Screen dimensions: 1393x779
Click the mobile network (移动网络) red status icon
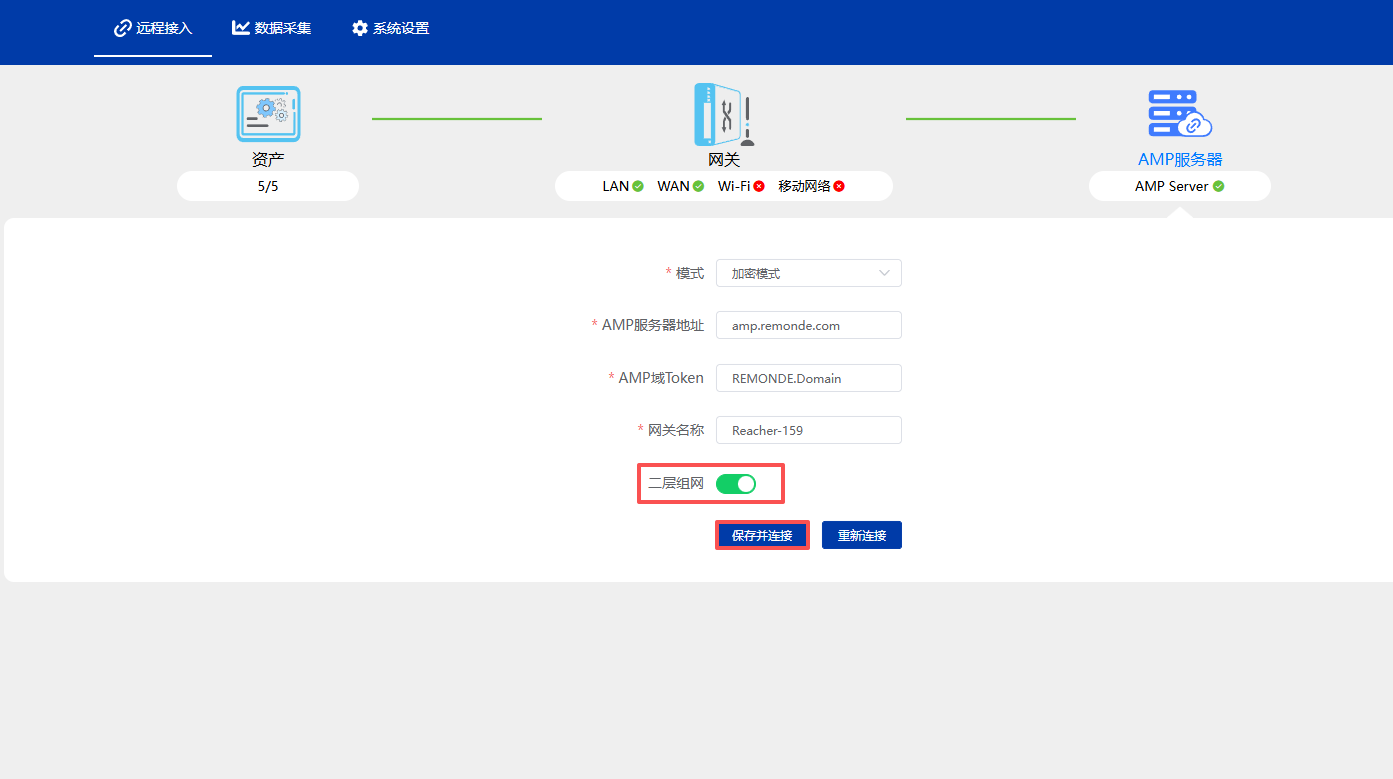pyautogui.click(x=839, y=186)
